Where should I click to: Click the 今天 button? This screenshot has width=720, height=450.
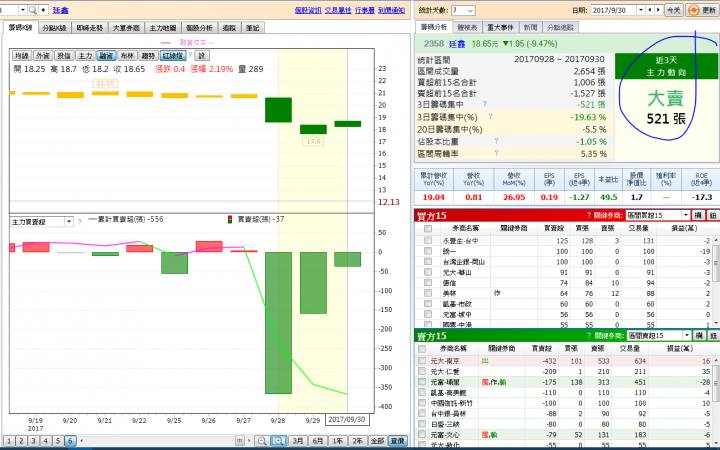(674, 10)
